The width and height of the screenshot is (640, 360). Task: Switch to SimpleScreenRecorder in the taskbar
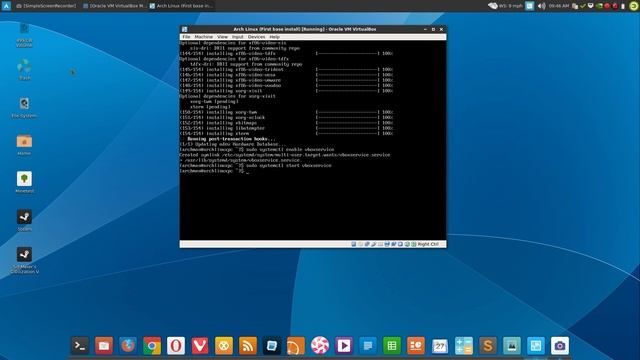tap(46, 6)
